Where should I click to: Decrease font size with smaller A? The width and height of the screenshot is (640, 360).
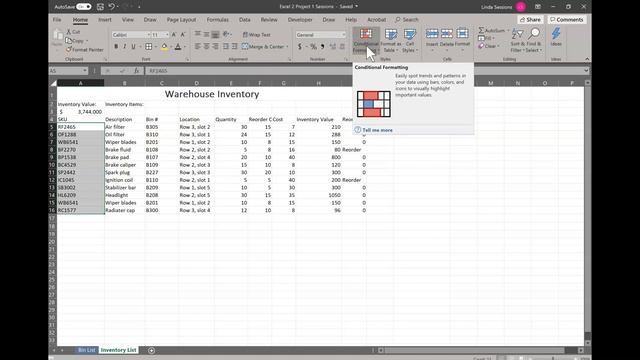[182, 35]
